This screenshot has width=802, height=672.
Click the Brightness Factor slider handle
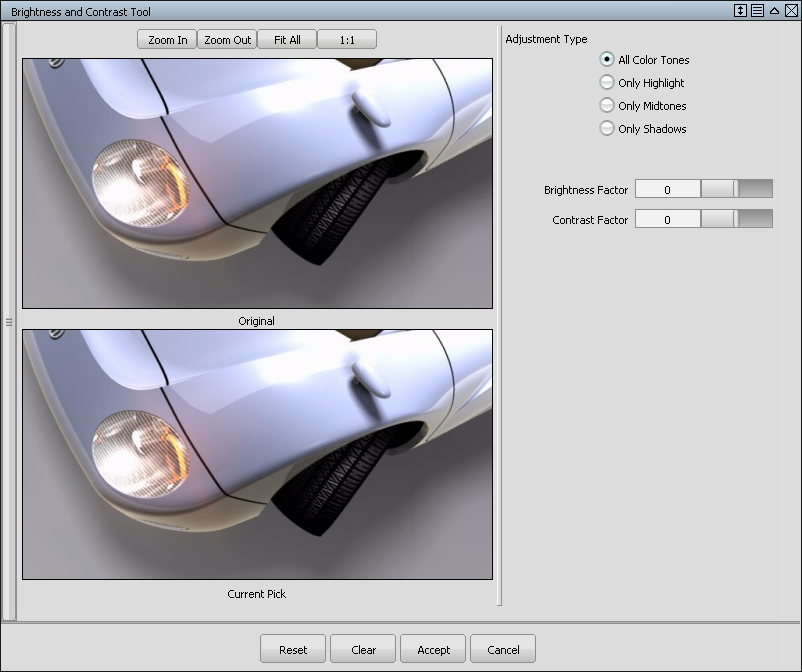pyautogui.click(x=736, y=188)
